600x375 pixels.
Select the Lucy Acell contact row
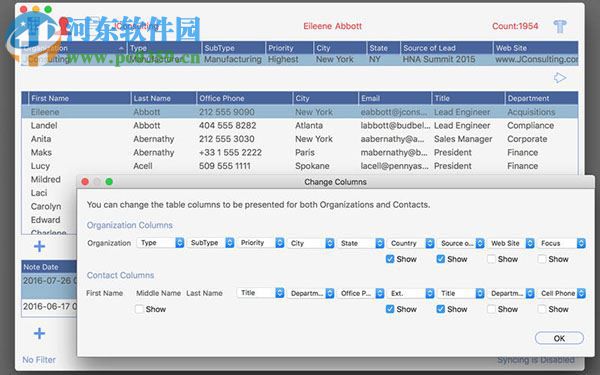(300, 166)
